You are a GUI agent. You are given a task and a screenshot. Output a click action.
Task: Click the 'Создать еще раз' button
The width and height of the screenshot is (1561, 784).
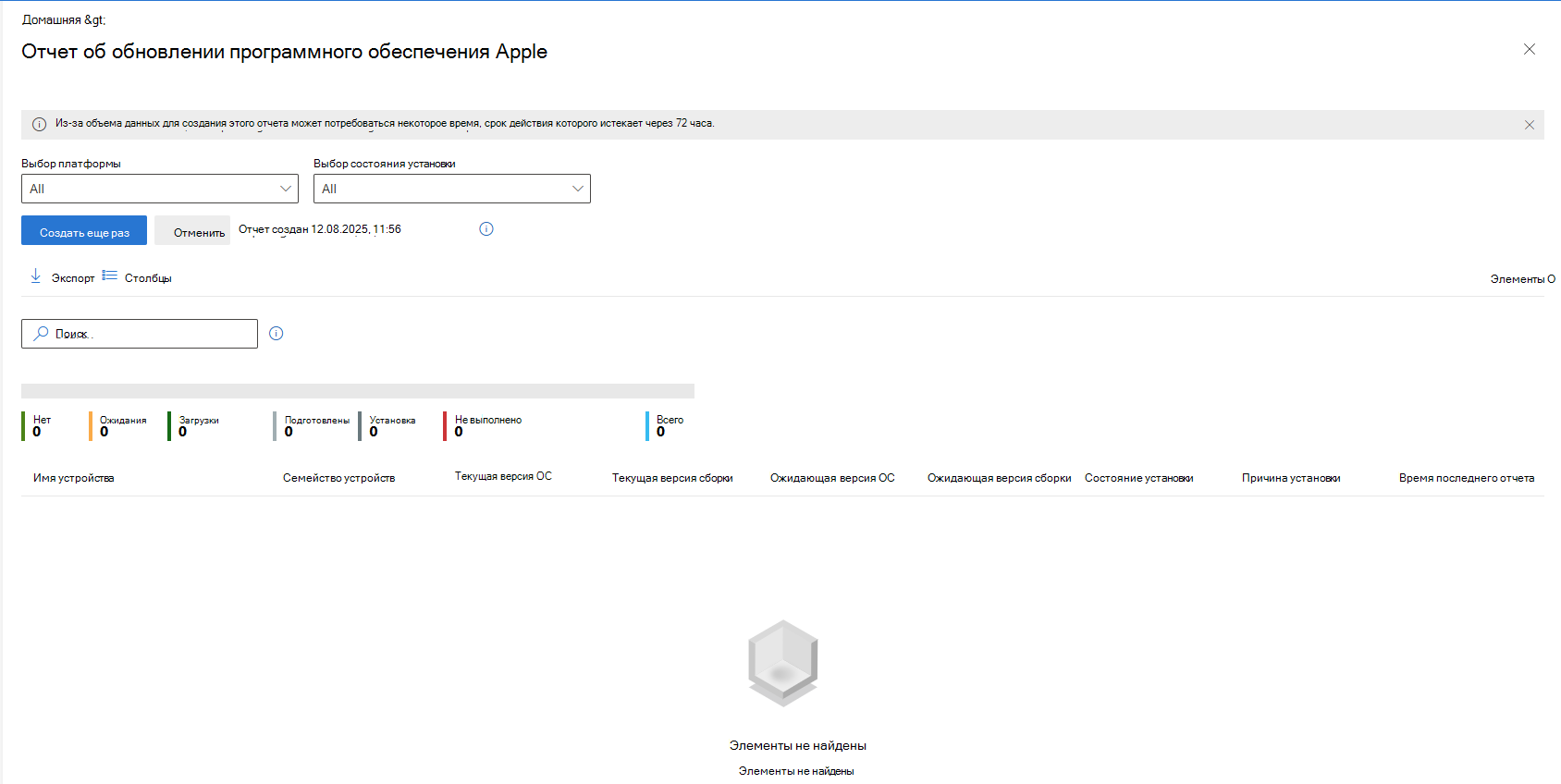[x=84, y=231]
